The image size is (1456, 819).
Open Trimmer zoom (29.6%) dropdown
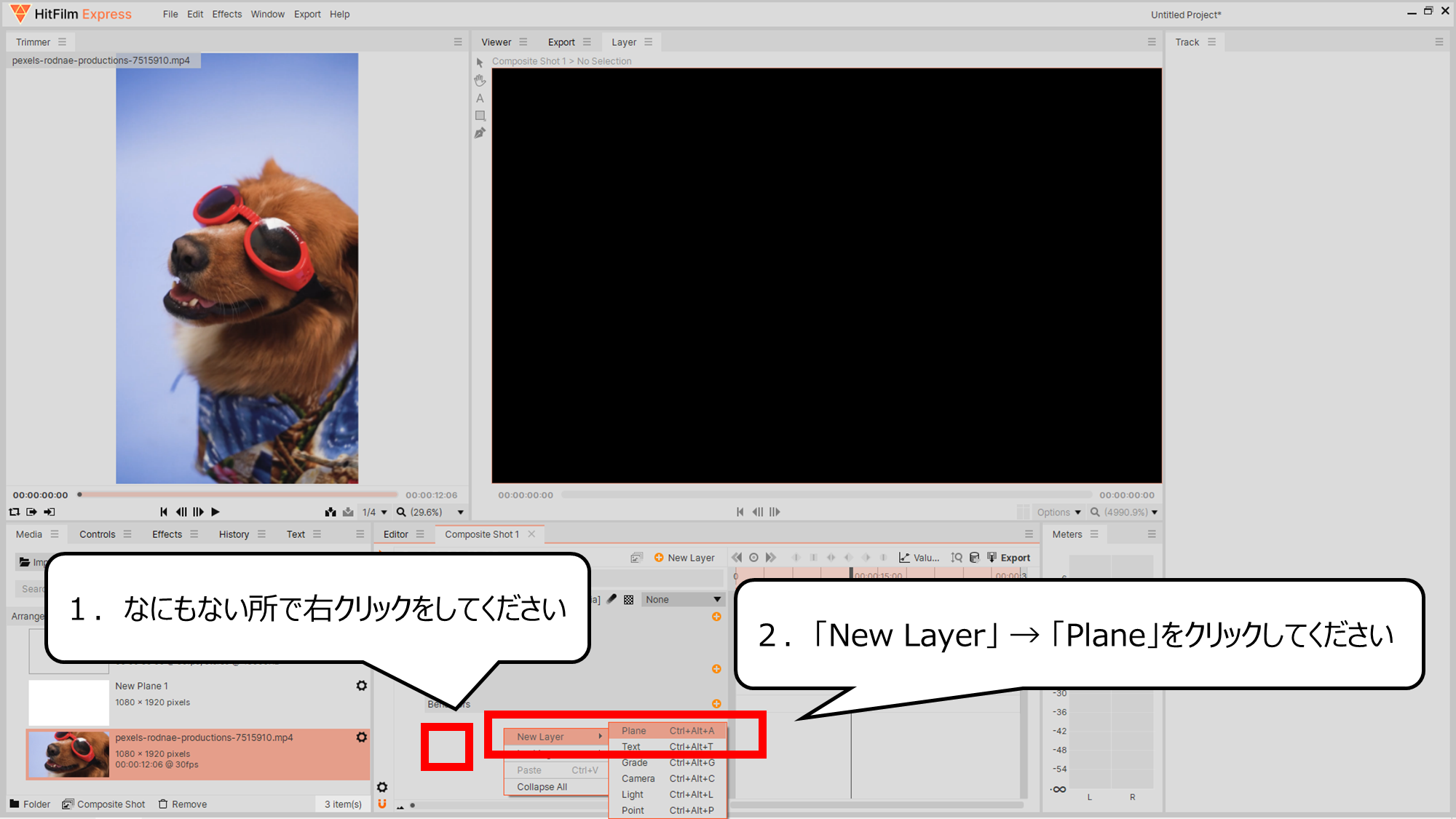(x=430, y=512)
